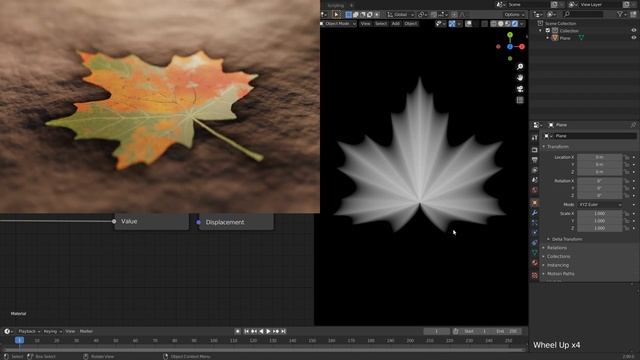
Task: Collapse the Transform panel
Action: [x=558, y=147]
